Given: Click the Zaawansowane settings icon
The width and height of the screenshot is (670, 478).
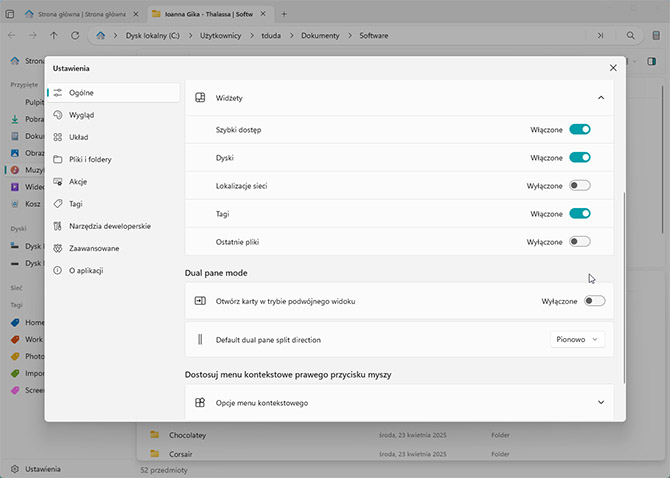Looking at the screenshot, I should click(x=59, y=248).
